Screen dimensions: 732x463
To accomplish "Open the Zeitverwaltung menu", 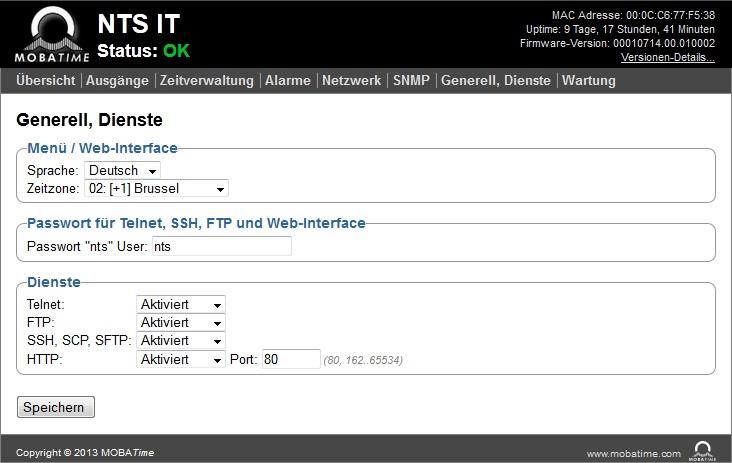I will [x=207, y=80].
